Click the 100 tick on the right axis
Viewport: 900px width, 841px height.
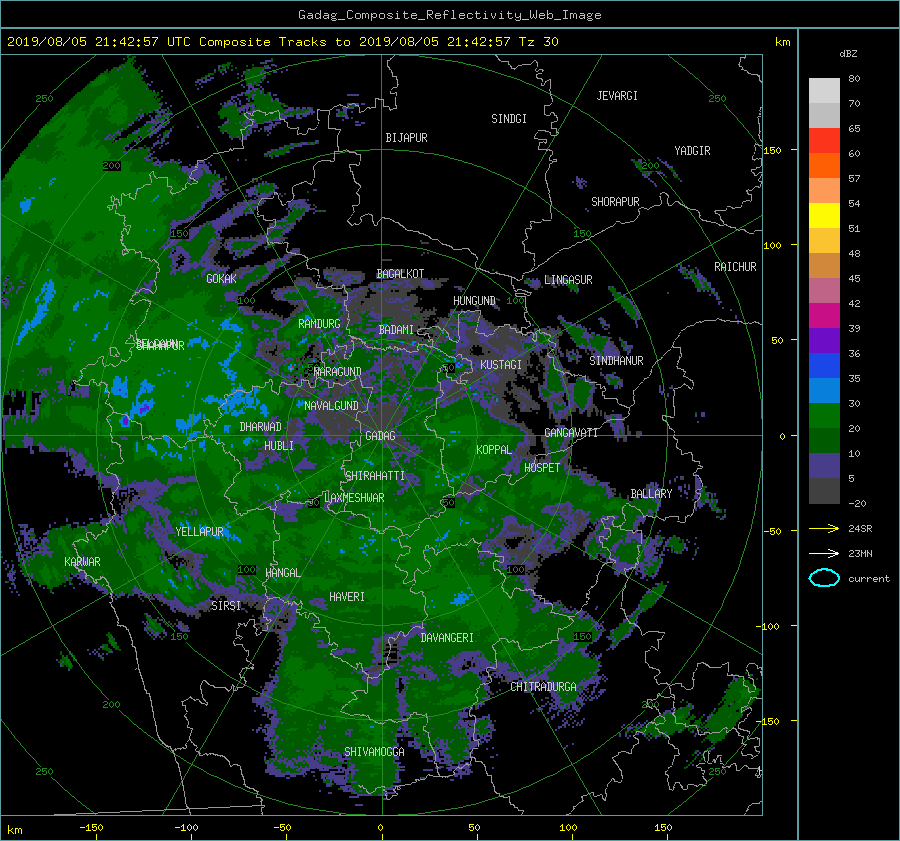[x=772, y=246]
